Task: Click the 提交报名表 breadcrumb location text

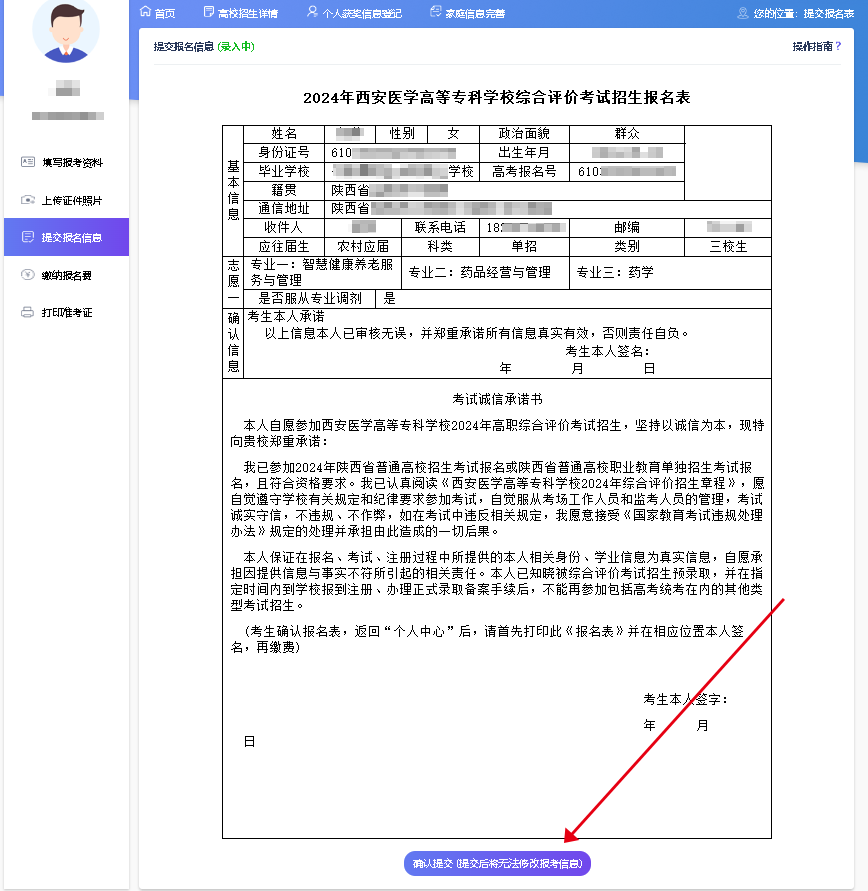Action: click(826, 13)
